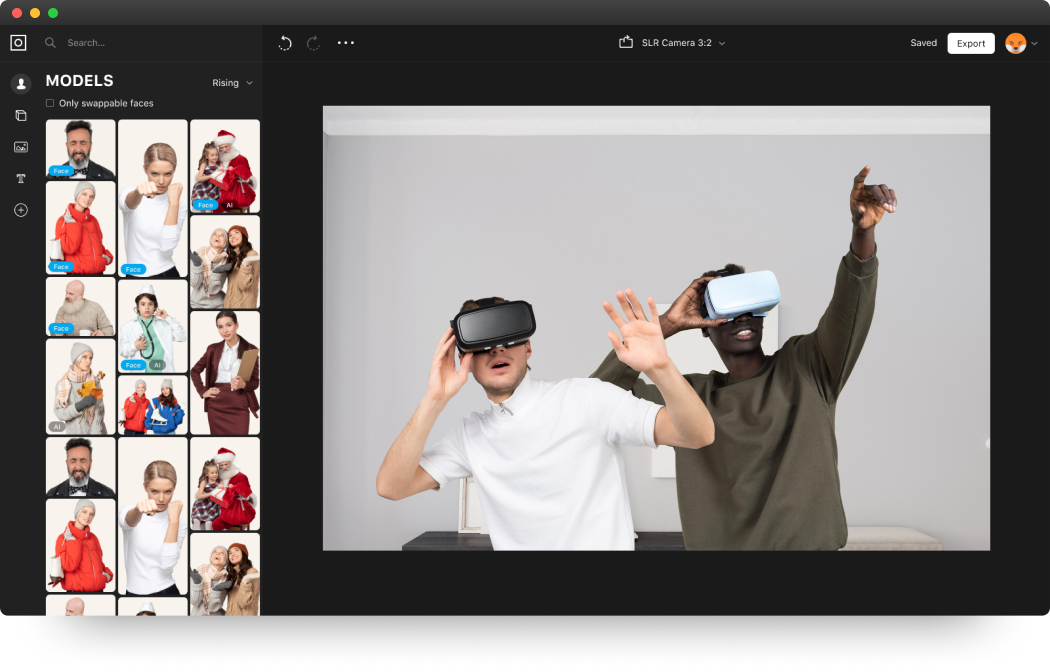Select the lower bearded man in bow tie thumbnail
Image resolution: width=1050 pixels, height=672 pixels.
tap(80, 467)
